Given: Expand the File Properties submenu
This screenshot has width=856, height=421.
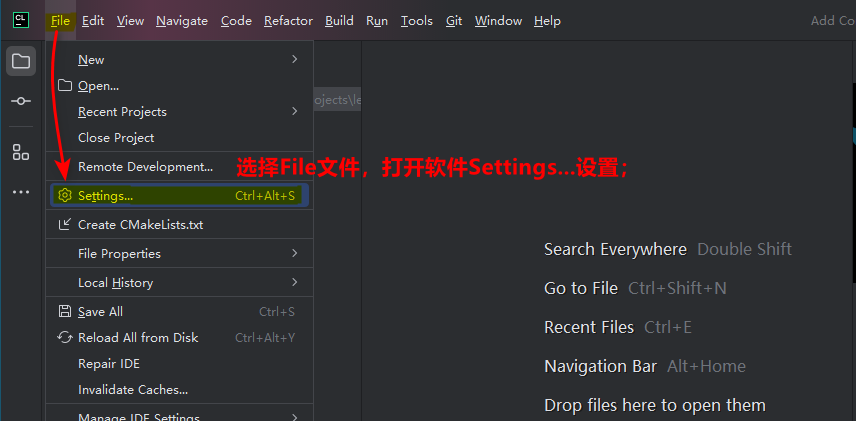Looking at the screenshot, I should coord(295,254).
